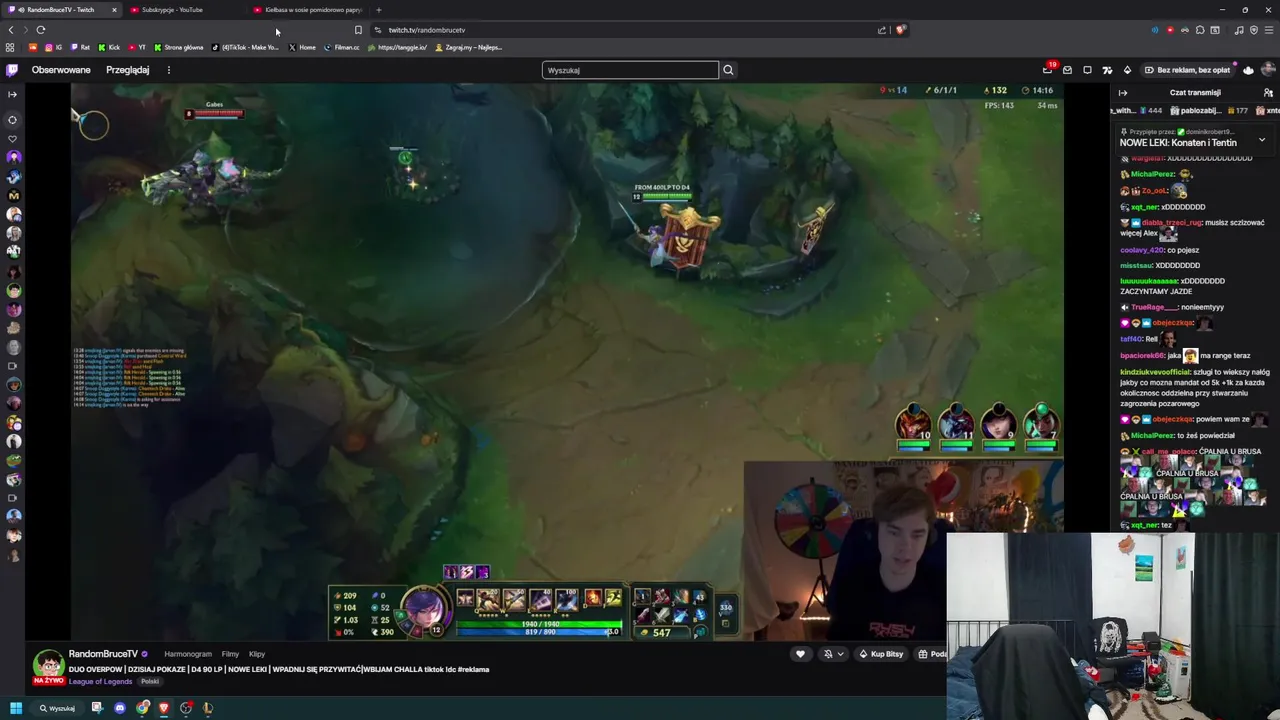Click the Twitch logo home icon
1280x720 pixels.
point(12,70)
